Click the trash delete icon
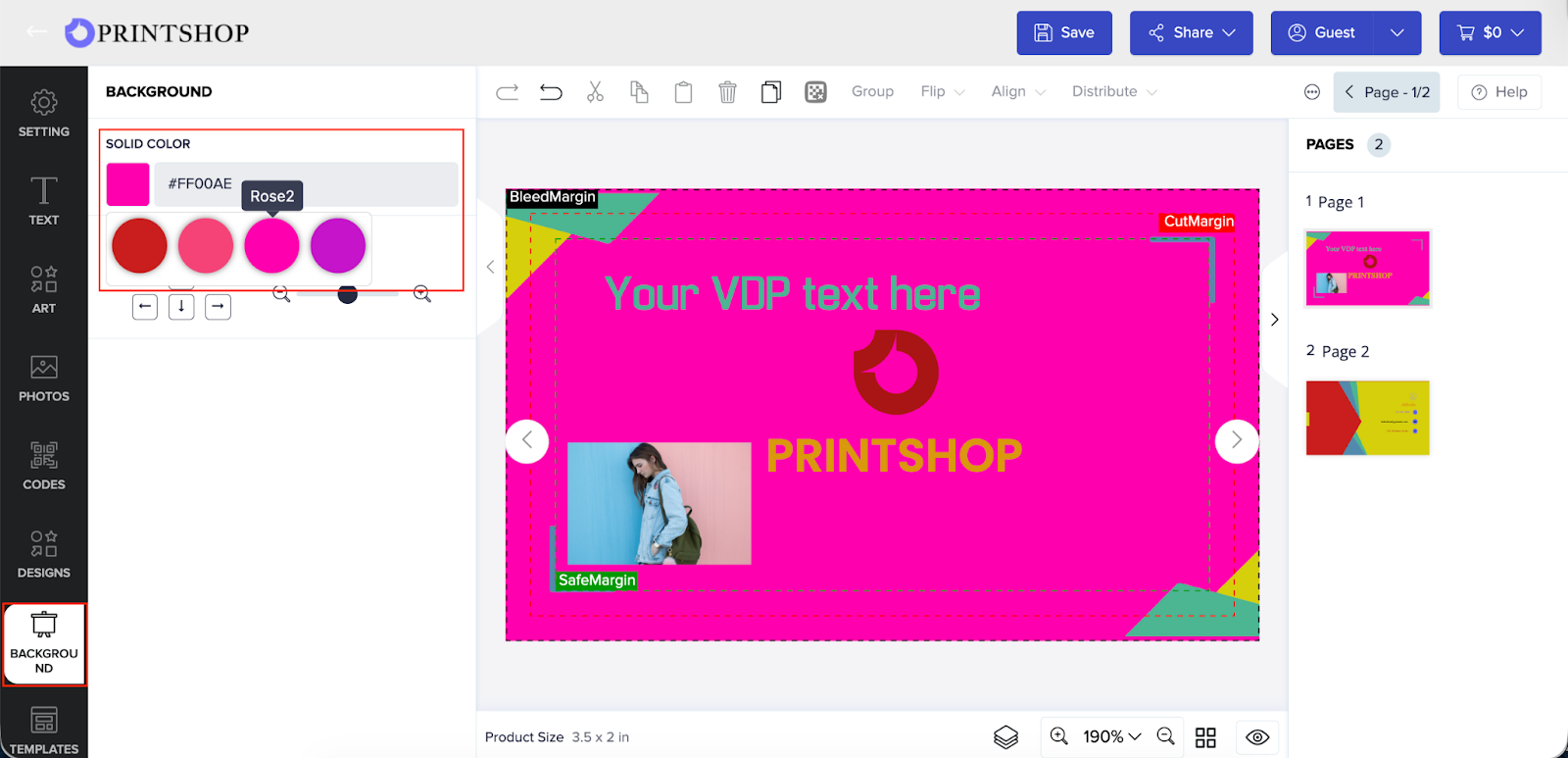 click(727, 92)
